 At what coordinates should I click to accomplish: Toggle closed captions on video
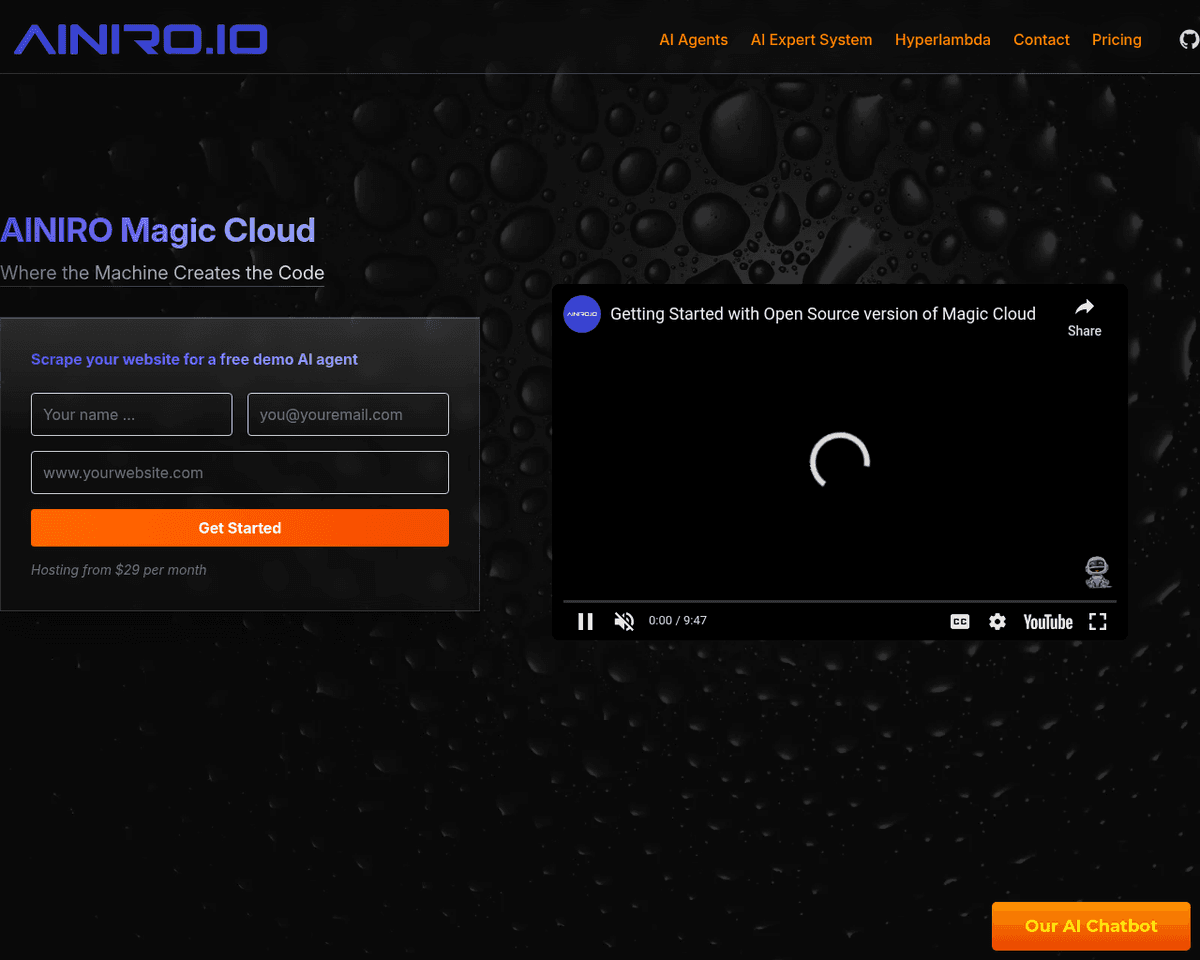tap(959, 621)
